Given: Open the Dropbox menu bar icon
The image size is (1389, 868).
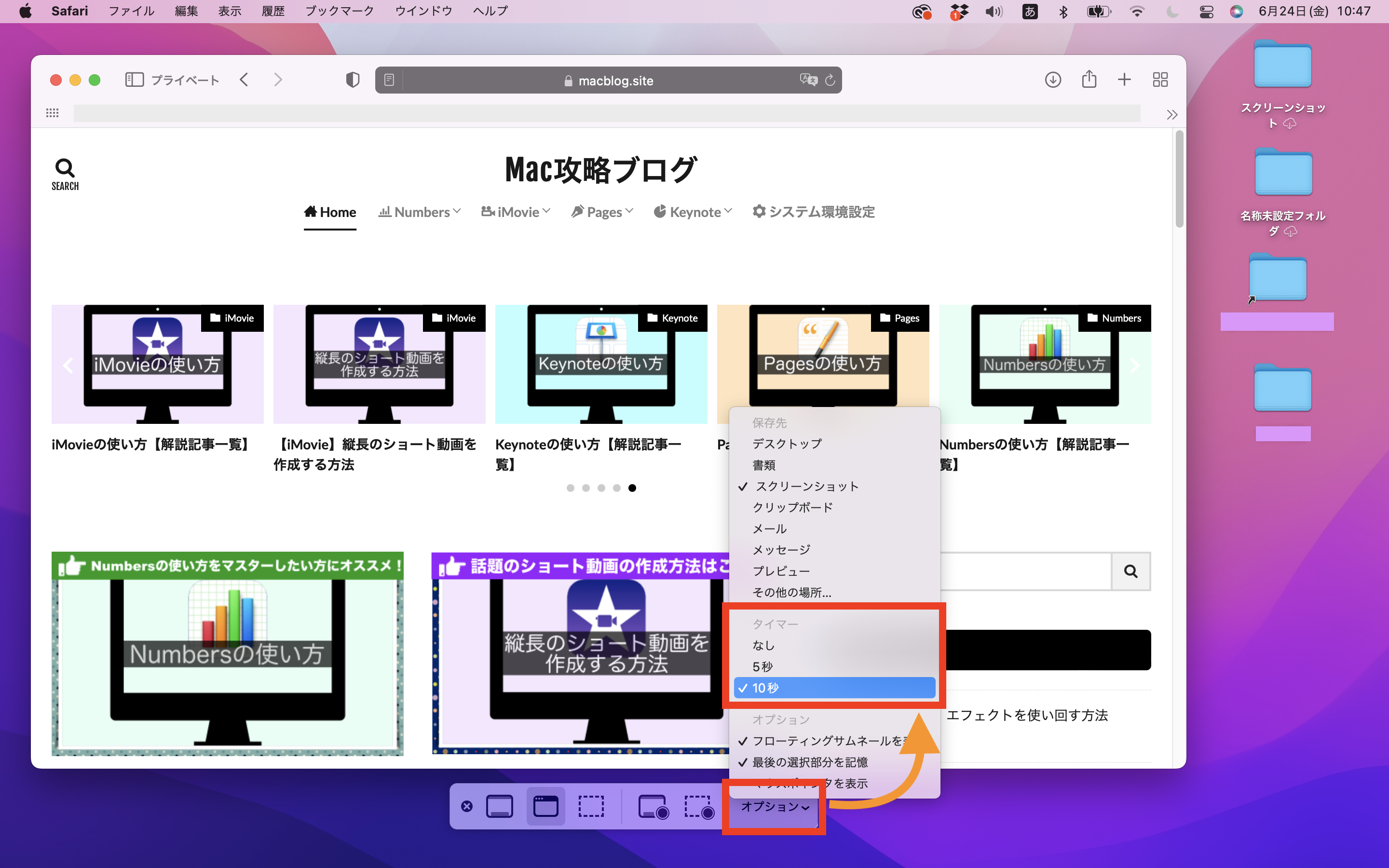Looking at the screenshot, I should point(958,12).
